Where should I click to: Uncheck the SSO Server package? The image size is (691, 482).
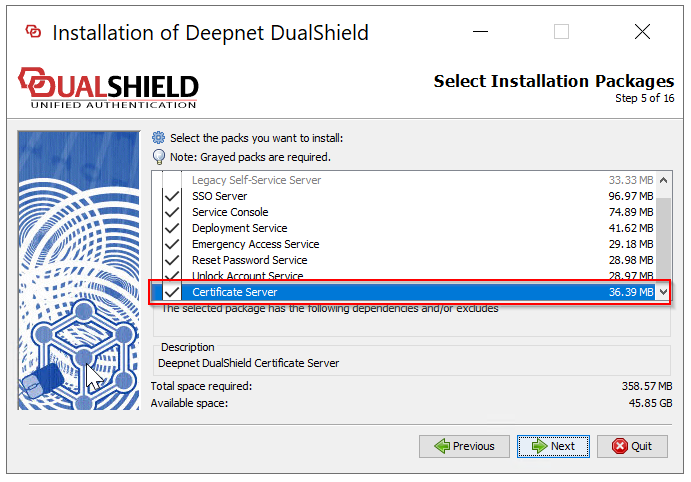[x=172, y=197]
